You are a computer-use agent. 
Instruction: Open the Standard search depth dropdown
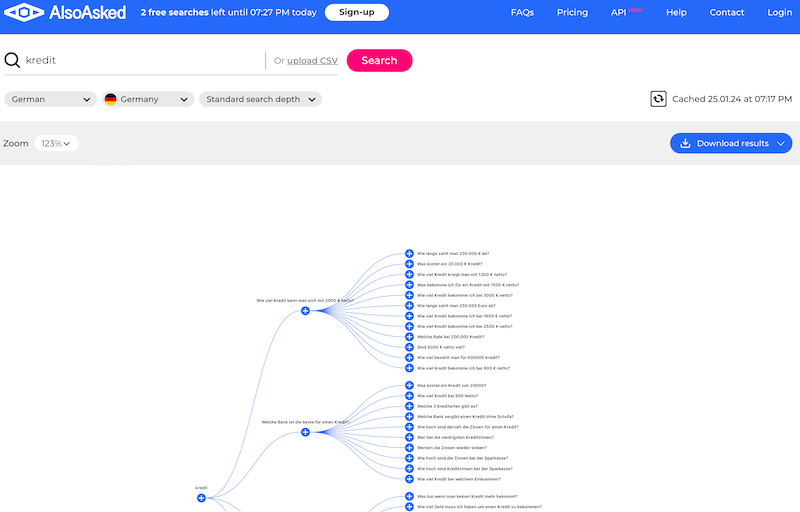[x=260, y=99]
